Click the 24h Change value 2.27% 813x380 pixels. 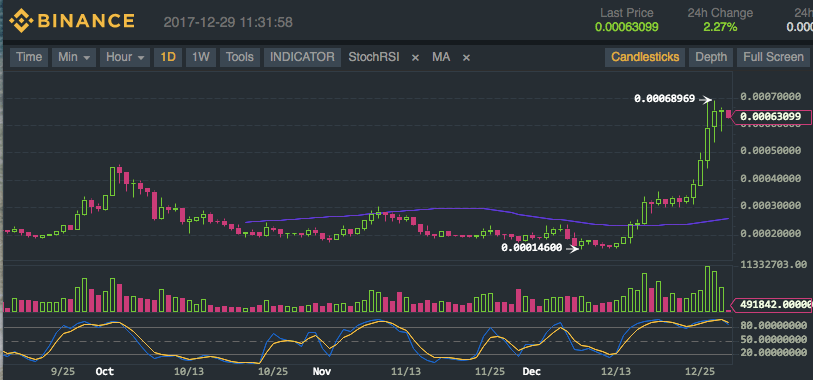720,27
